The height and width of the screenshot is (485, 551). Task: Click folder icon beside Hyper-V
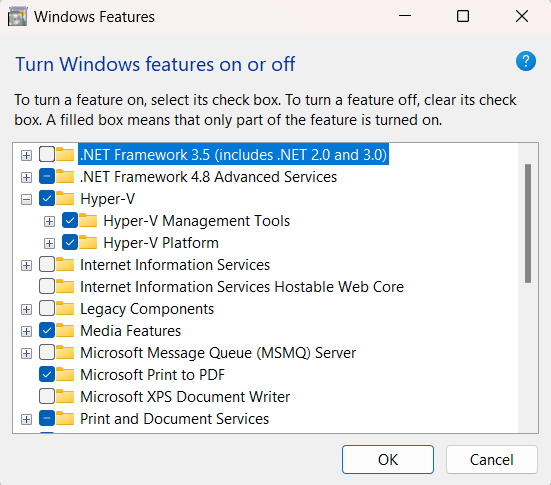click(x=65, y=198)
